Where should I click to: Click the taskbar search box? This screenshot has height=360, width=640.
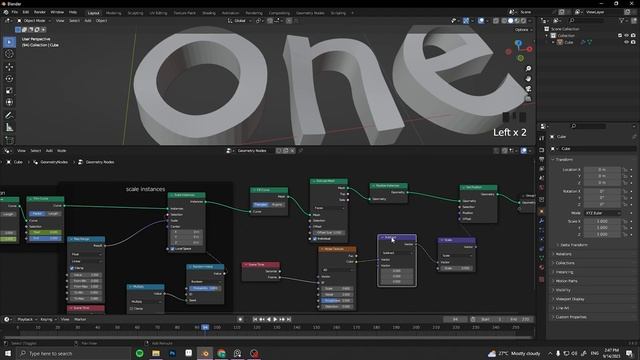(x=73, y=353)
